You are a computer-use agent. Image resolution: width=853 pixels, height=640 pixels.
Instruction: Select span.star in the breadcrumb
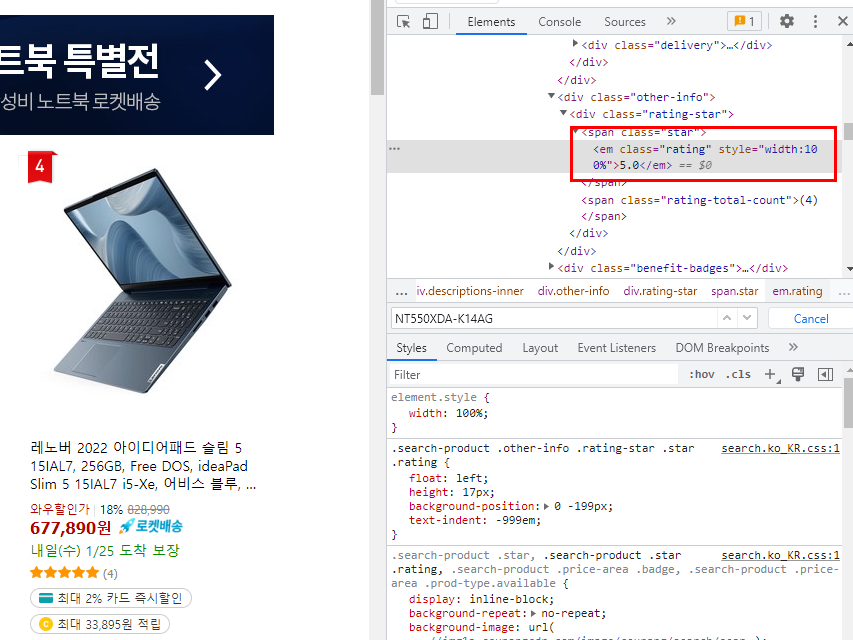734,291
